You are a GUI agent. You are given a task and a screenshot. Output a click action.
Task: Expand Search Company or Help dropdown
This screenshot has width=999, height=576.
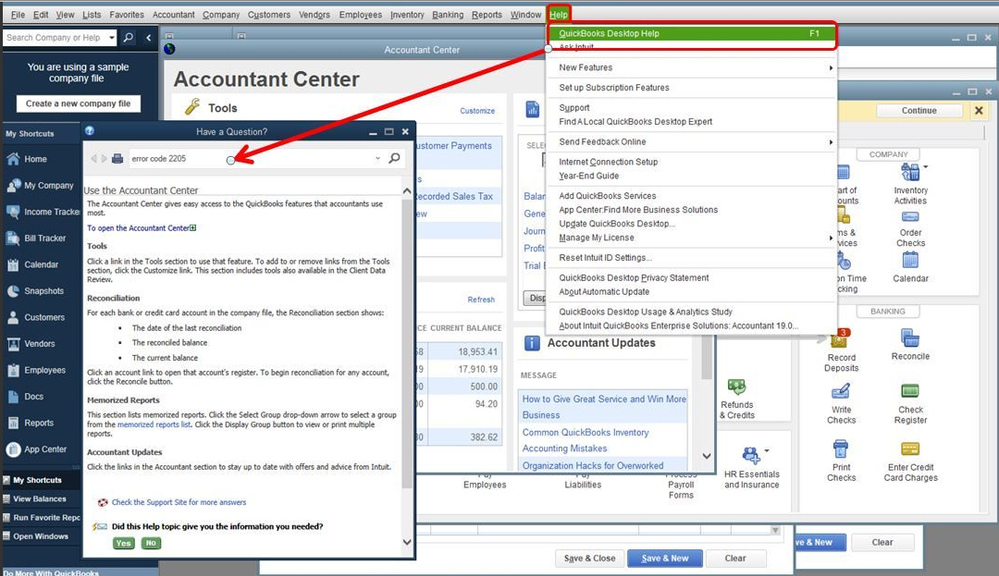coord(111,38)
